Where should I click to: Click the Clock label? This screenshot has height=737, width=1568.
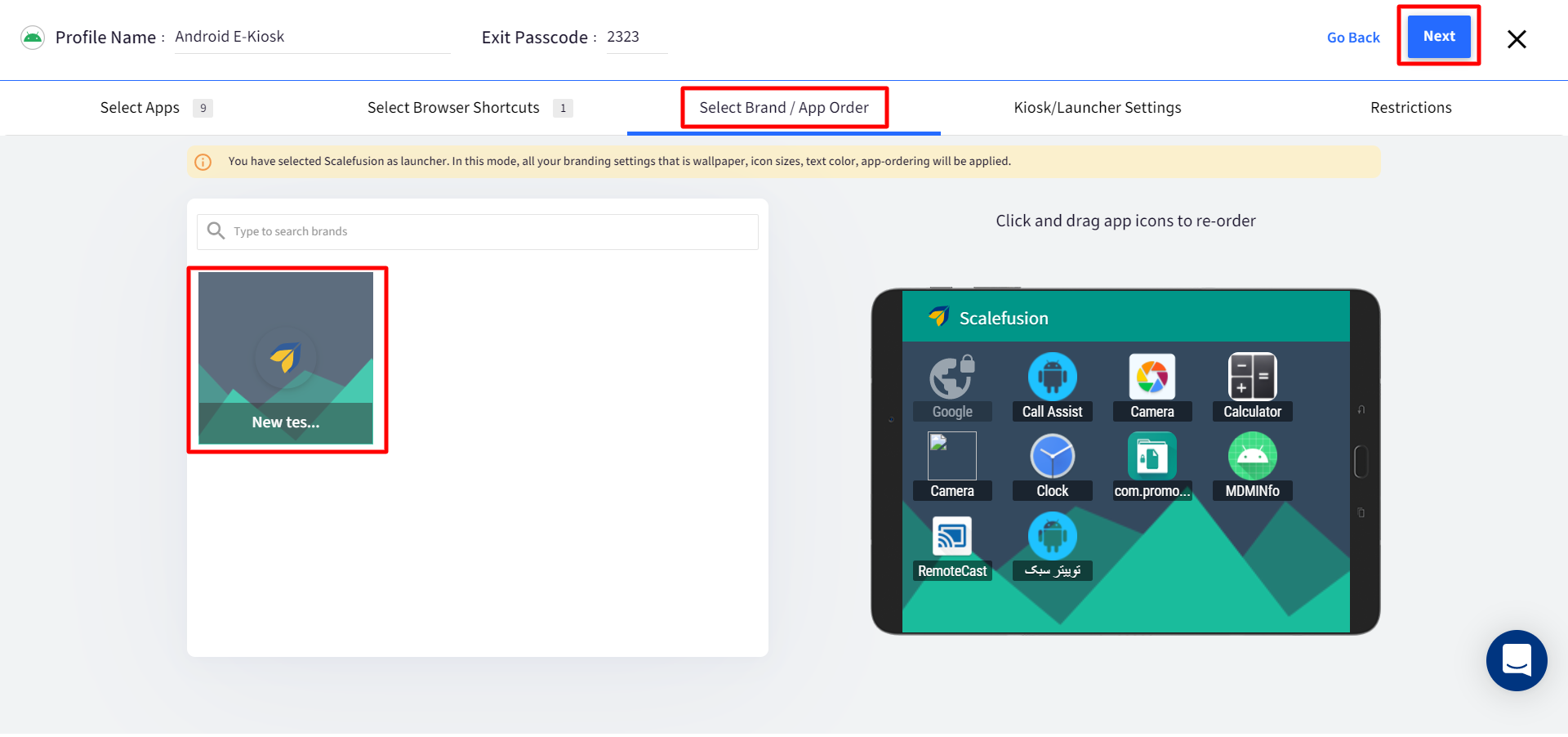[1052, 491]
